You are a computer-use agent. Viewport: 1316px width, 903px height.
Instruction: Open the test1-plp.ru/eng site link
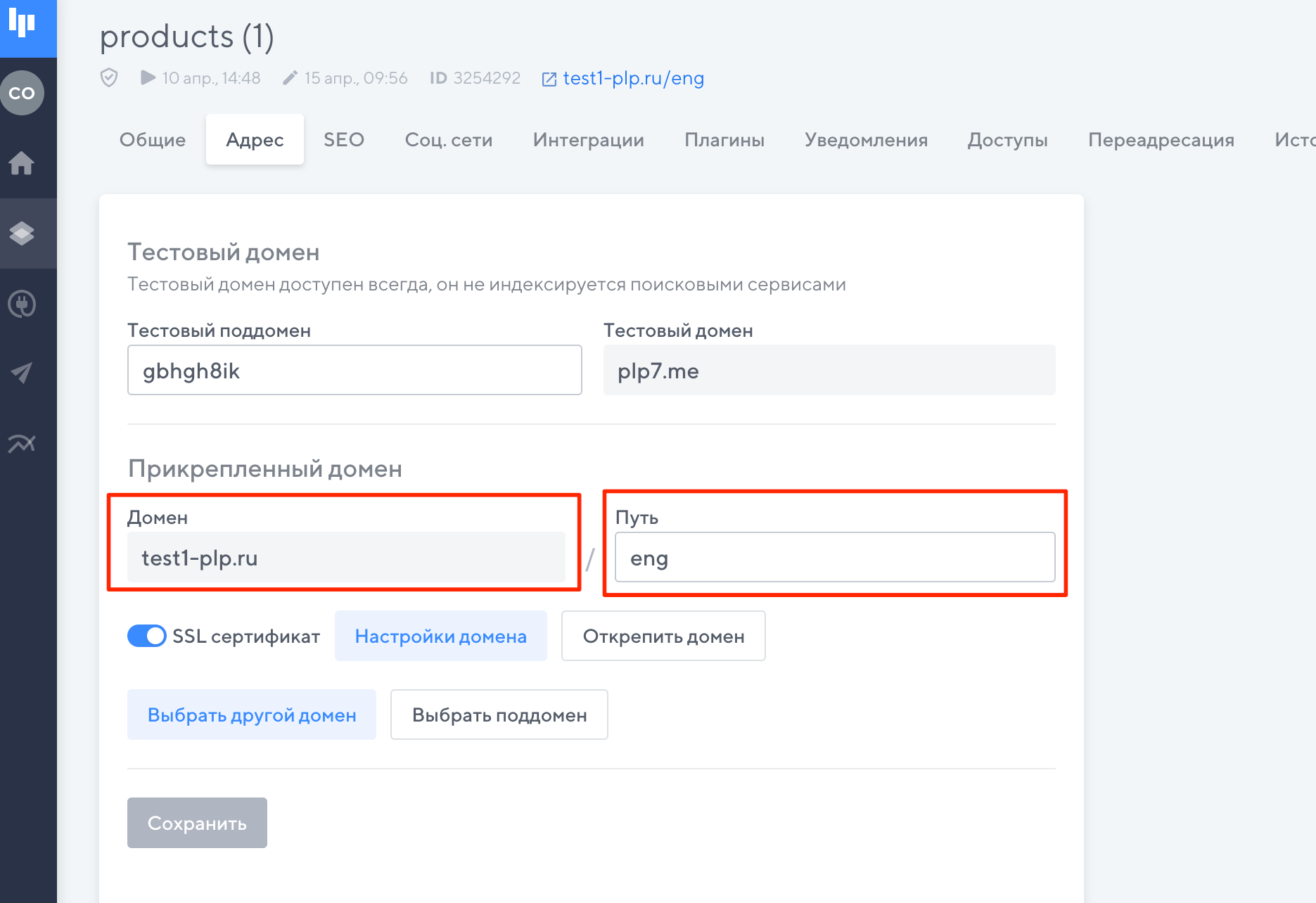click(x=633, y=78)
